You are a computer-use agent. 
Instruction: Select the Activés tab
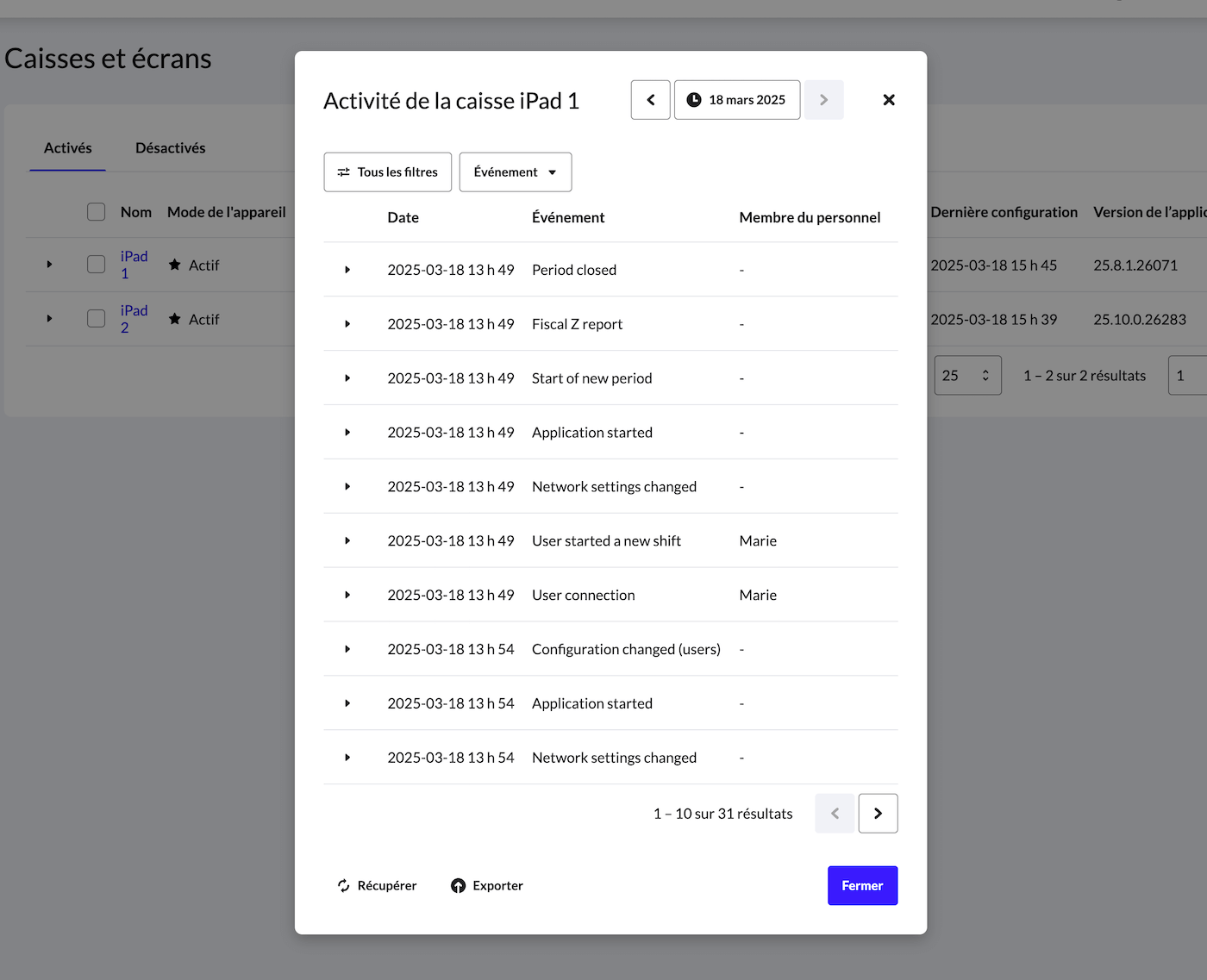click(x=67, y=148)
